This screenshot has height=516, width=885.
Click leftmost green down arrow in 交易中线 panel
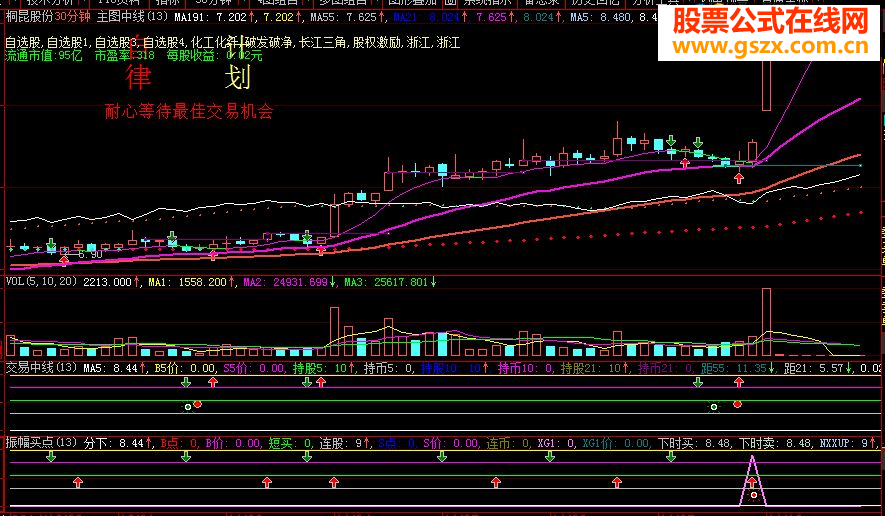186,383
